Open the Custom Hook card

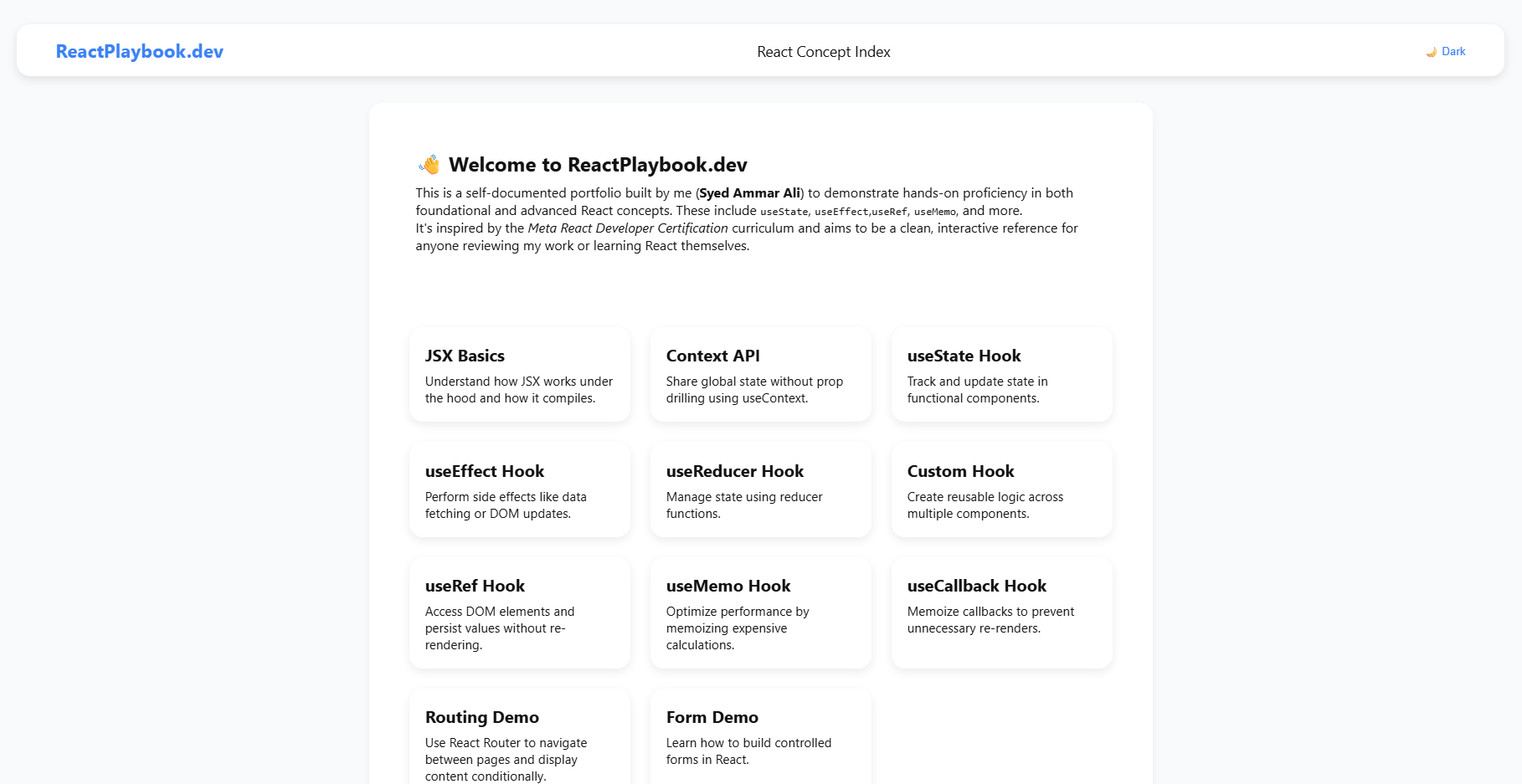[x=1001, y=489]
